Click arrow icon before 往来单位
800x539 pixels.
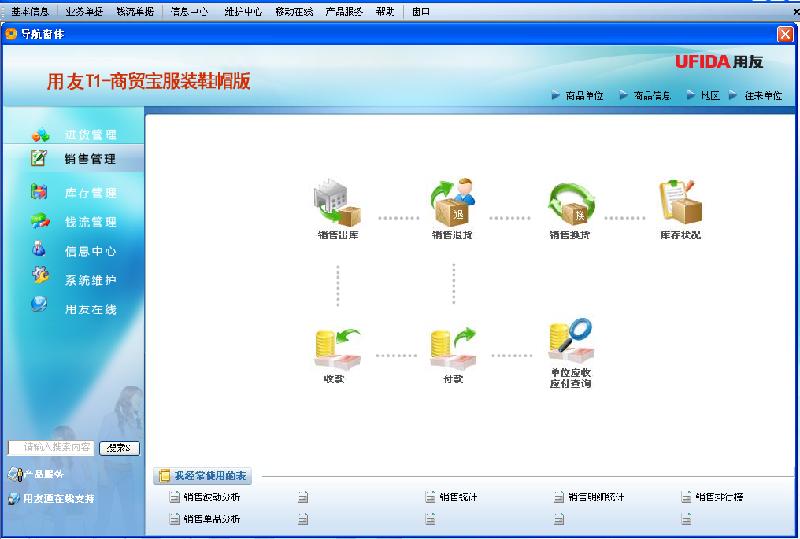pos(733,95)
